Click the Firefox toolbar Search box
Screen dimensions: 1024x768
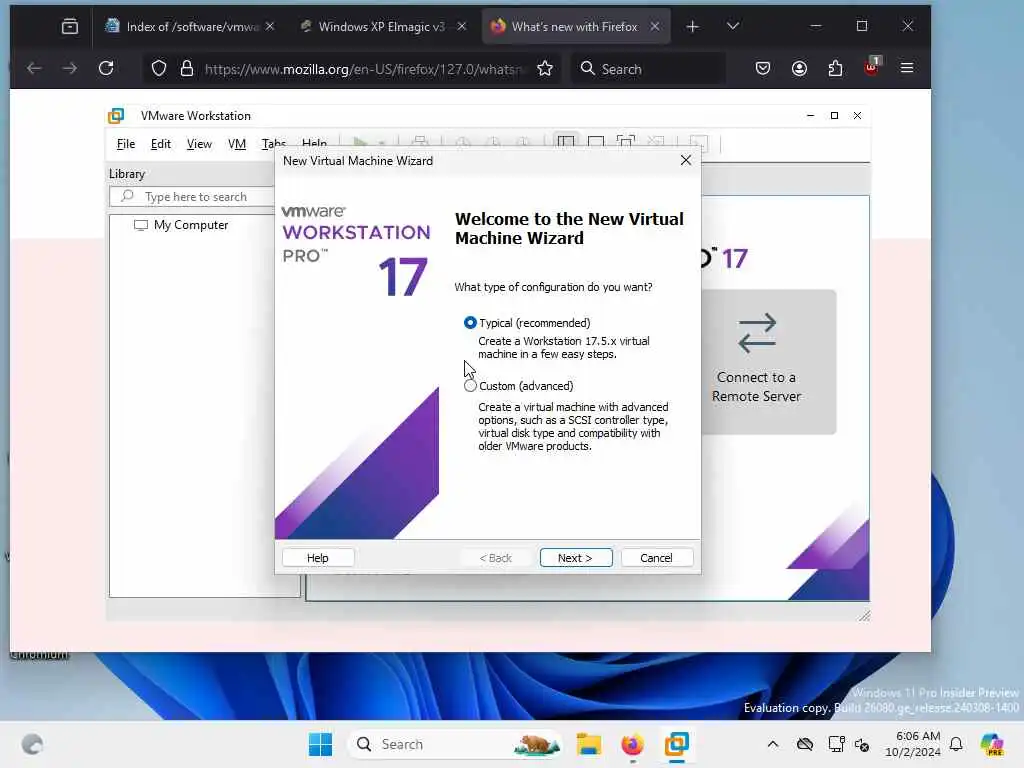pos(649,69)
